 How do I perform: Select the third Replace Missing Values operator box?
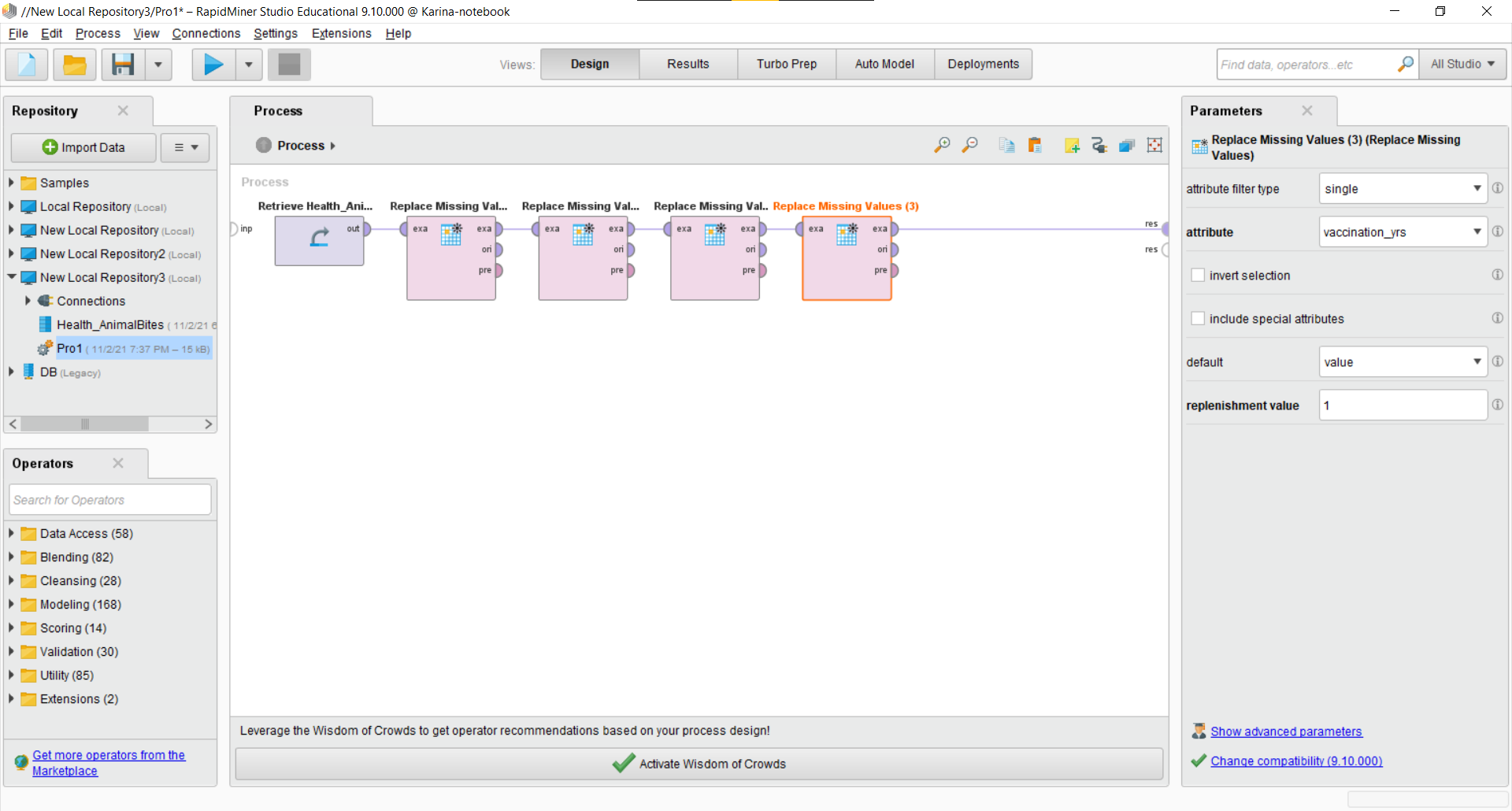click(715, 258)
